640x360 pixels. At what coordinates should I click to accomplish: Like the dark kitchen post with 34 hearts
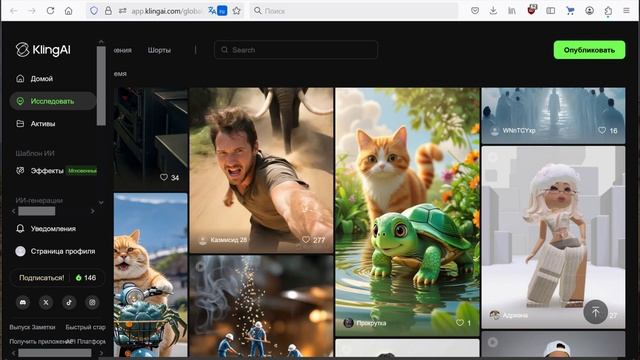164,177
